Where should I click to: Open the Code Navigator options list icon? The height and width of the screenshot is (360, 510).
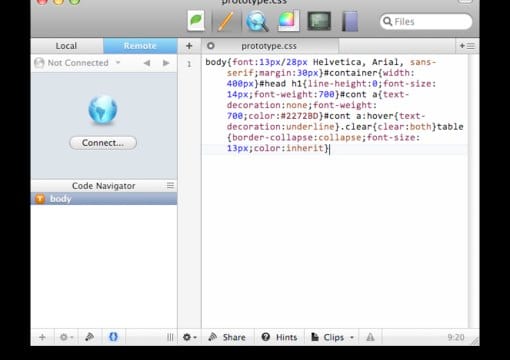[170, 185]
